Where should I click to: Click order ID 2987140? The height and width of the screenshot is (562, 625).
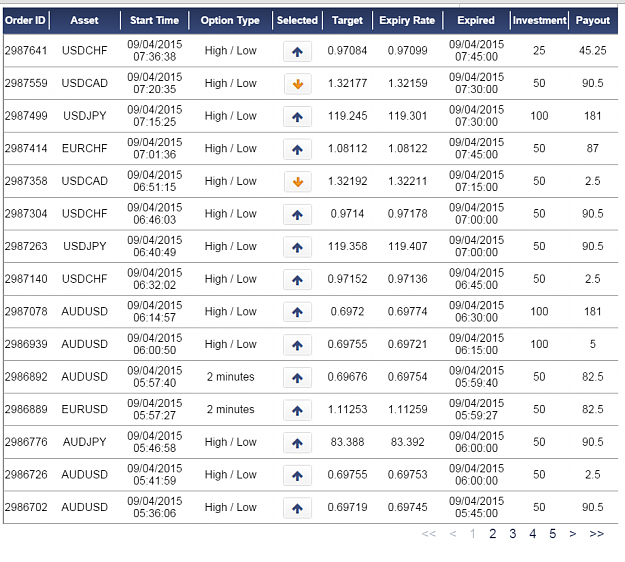coord(26,279)
